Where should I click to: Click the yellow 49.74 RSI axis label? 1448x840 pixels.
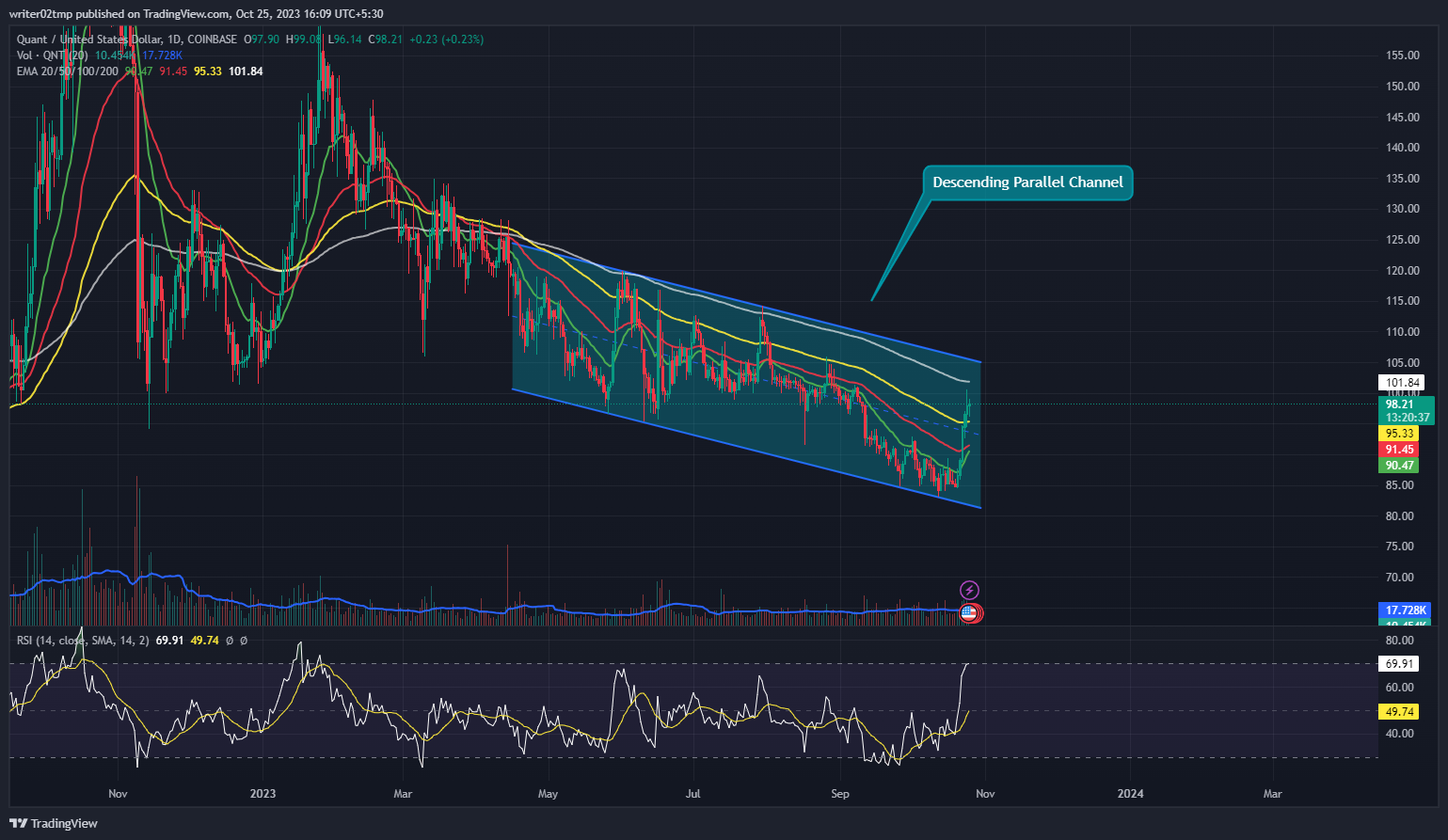(x=1400, y=712)
